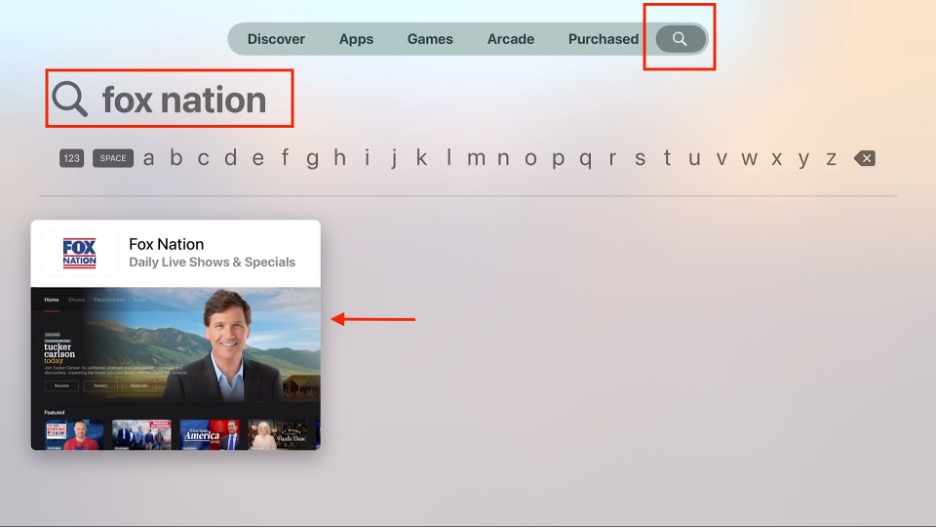Screen dimensions: 936x528
Task: Toggle the 123 numeric keyboard key
Action: point(71,158)
